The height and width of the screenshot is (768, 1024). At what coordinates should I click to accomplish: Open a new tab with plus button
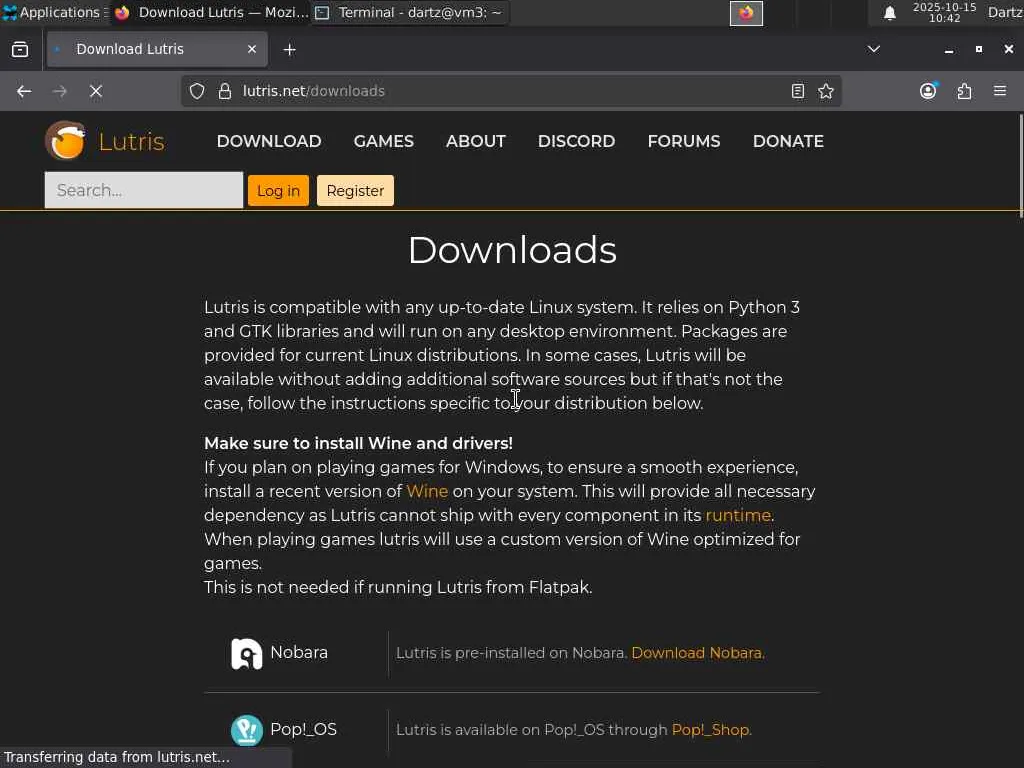click(x=289, y=50)
